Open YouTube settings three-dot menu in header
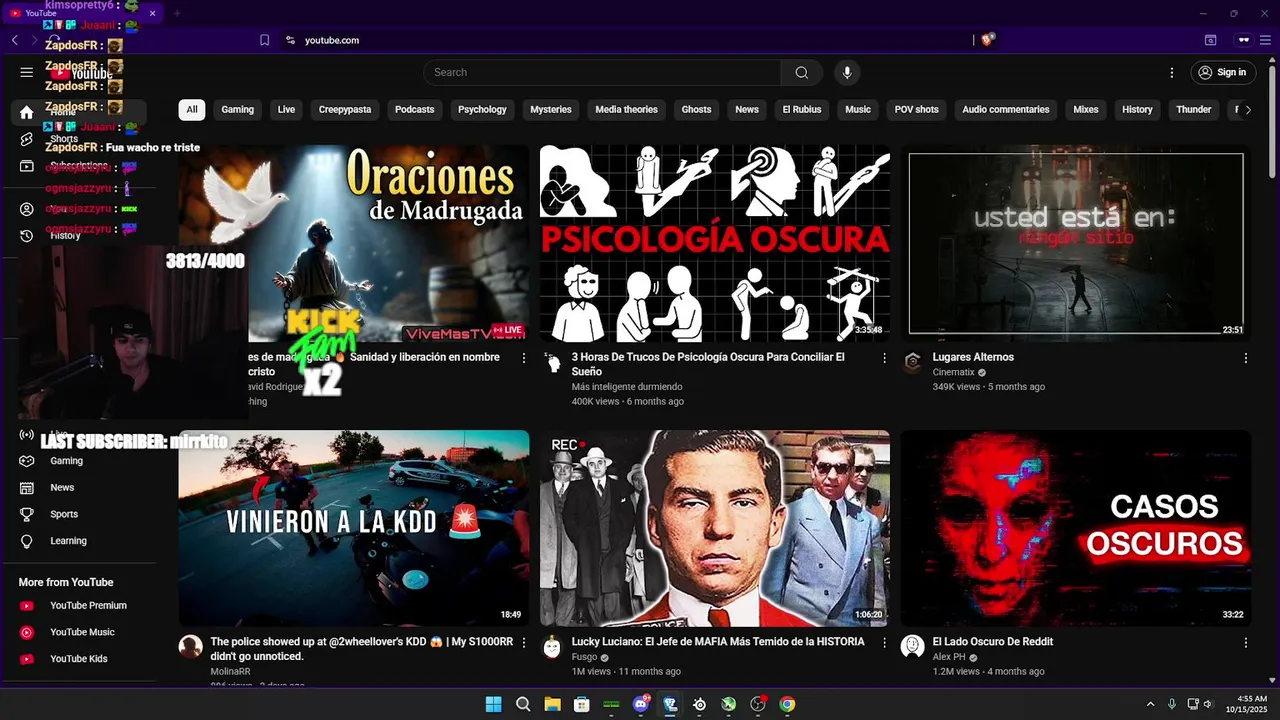Screen dimensions: 1280x720 (1172, 72)
